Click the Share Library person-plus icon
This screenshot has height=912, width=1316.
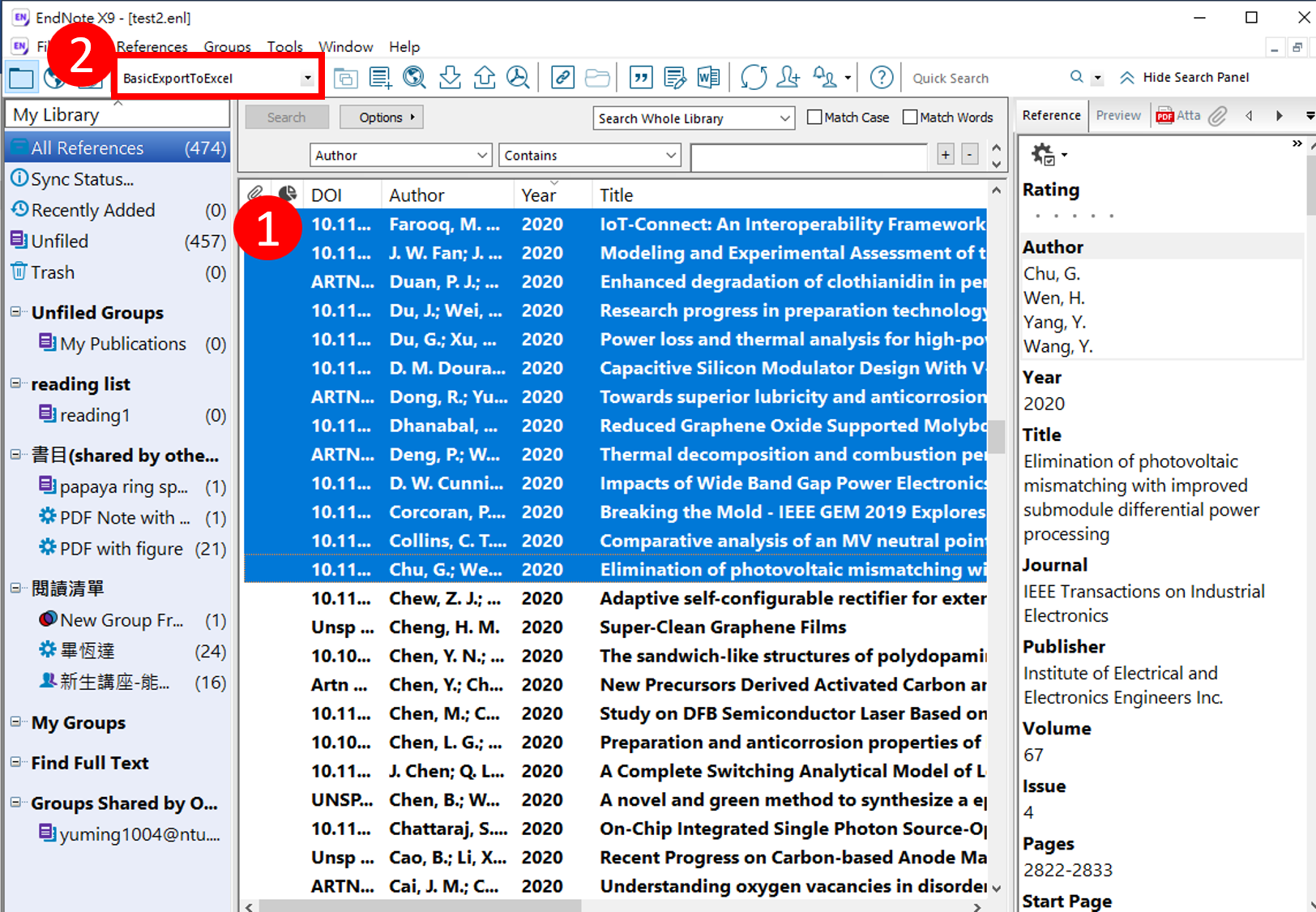[x=788, y=78]
